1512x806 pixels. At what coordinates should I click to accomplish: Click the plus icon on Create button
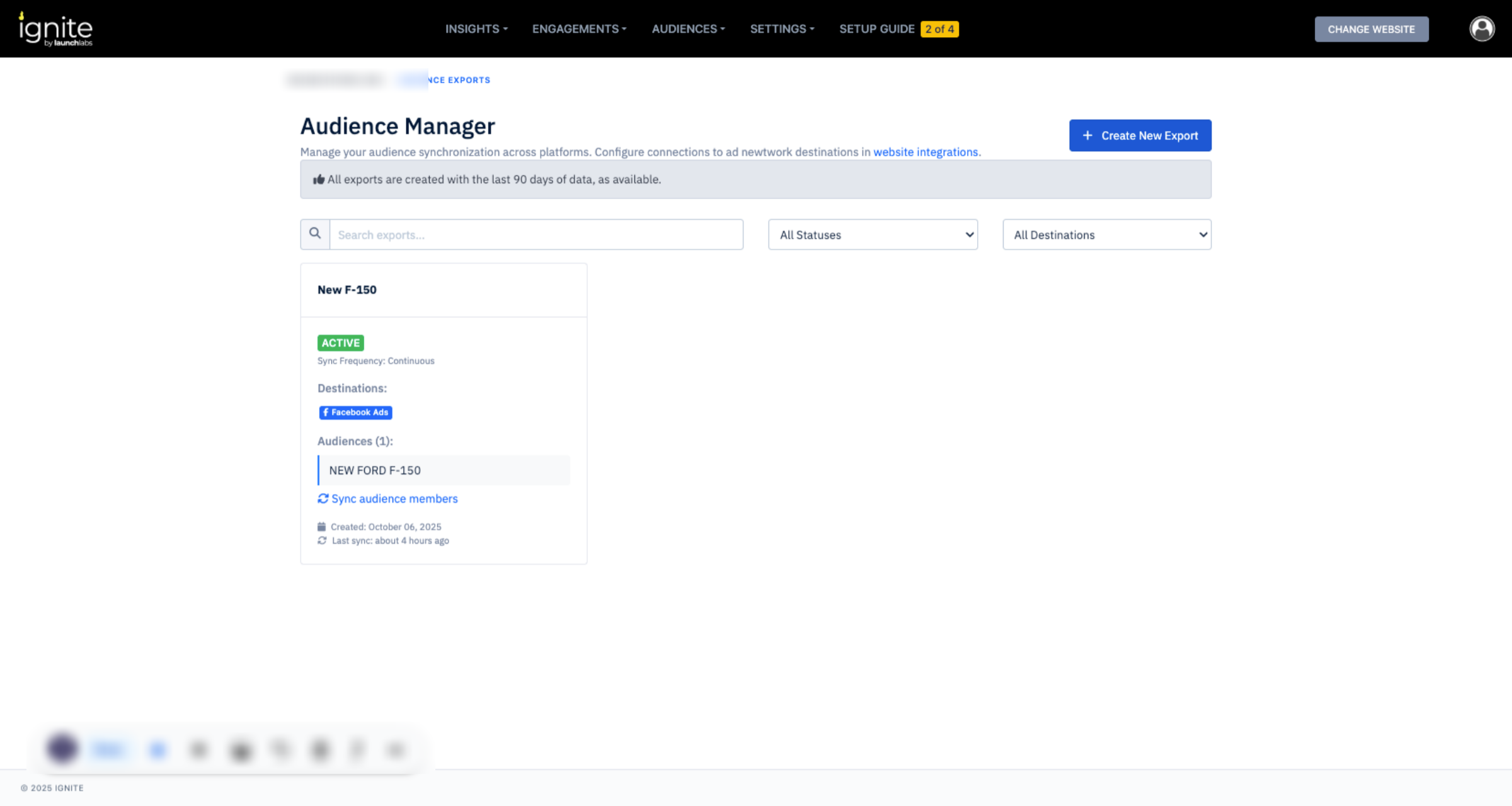pos(1087,135)
